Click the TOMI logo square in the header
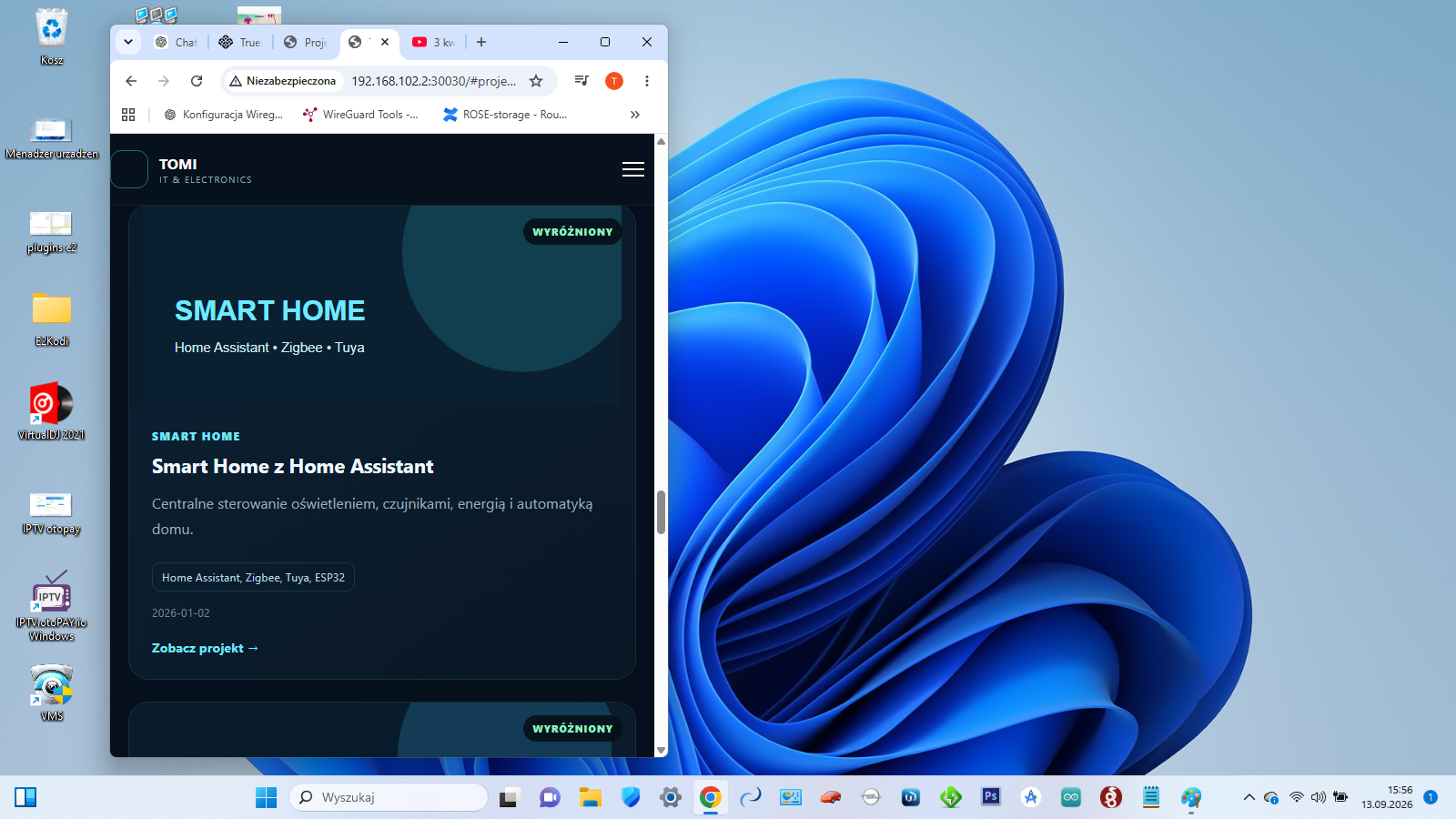The width and height of the screenshot is (1456, 819). click(129, 169)
